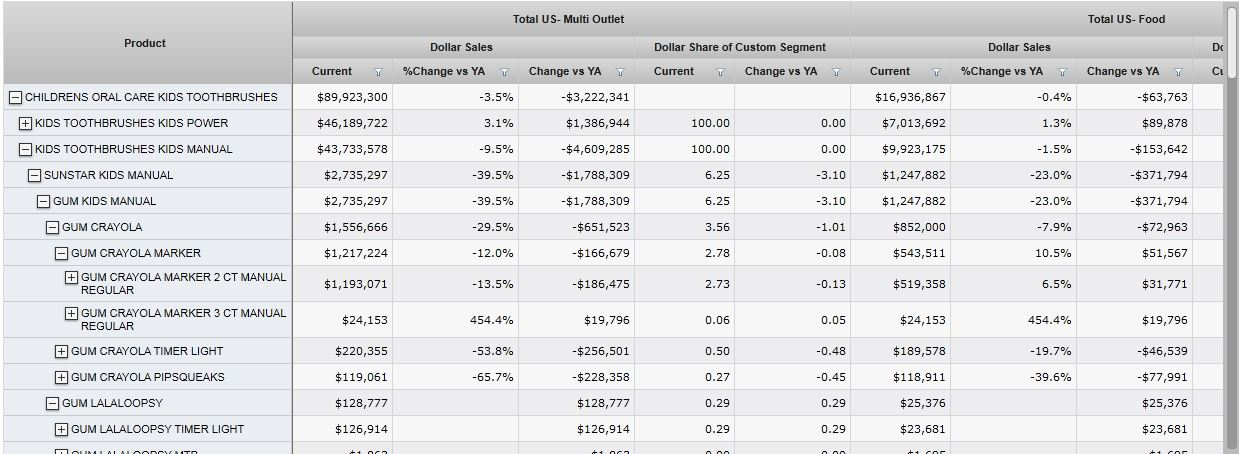
Task: Click filter icon on Food Current column
Action: click(936, 72)
